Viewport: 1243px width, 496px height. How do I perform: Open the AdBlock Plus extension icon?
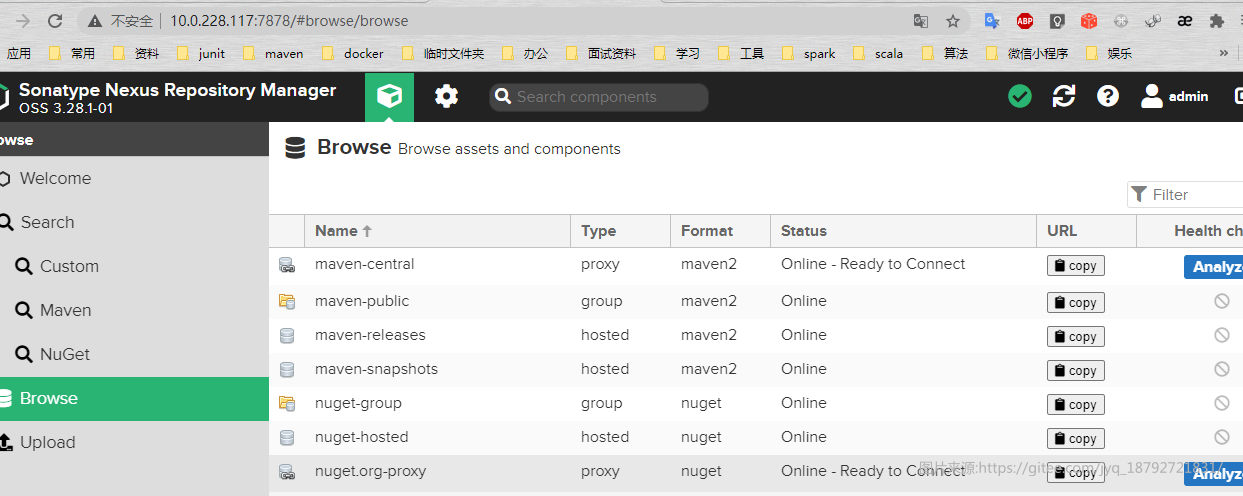(1025, 20)
